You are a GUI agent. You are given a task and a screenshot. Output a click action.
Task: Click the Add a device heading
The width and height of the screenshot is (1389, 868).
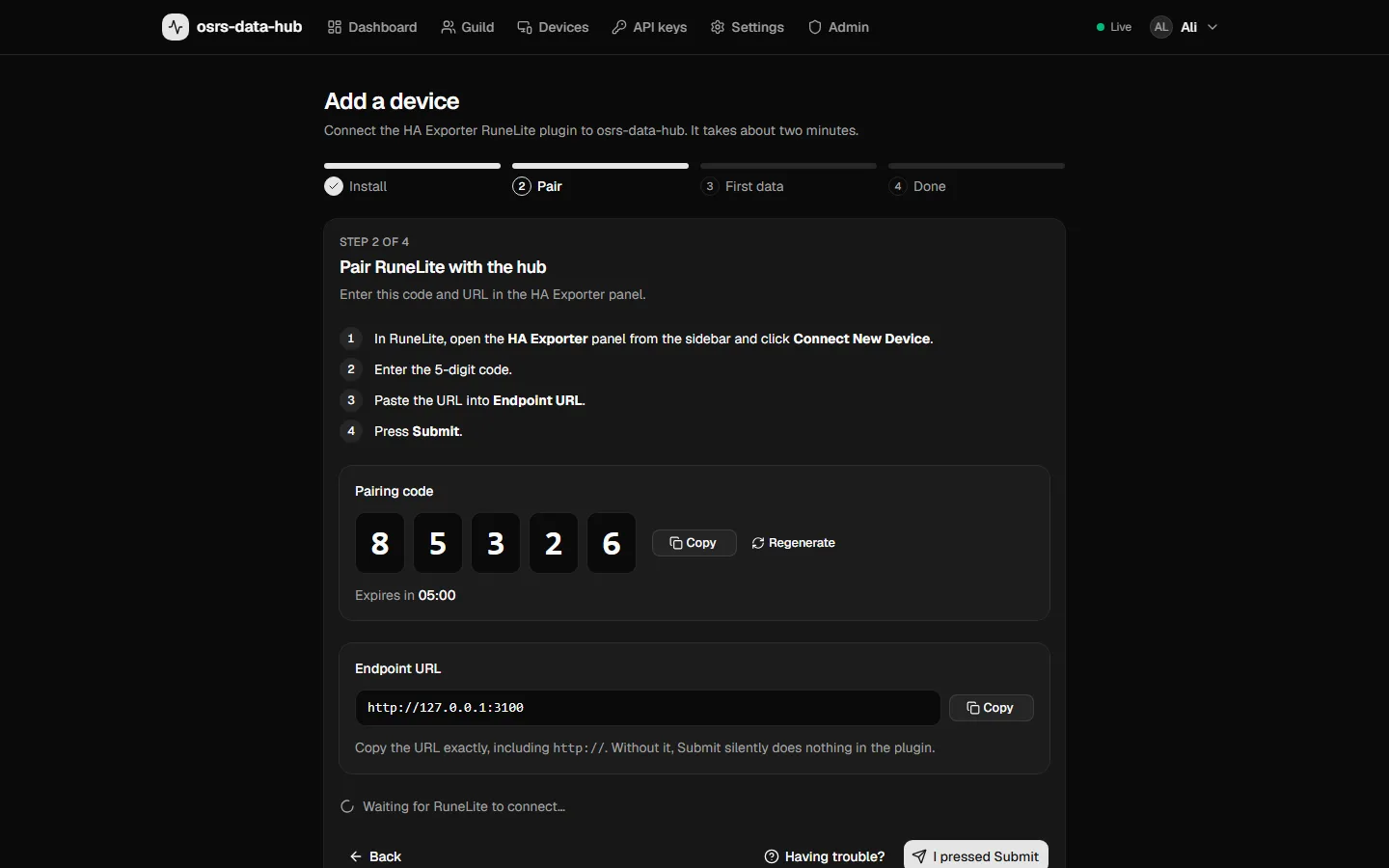(x=392, y=101)
